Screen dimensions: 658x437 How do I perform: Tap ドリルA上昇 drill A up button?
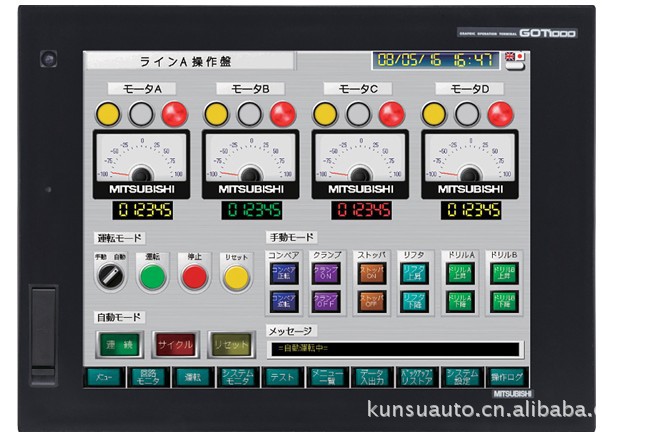point(460,273)
